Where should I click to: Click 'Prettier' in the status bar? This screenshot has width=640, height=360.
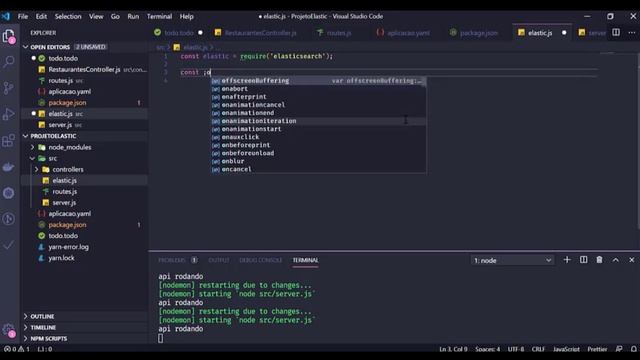597,349
